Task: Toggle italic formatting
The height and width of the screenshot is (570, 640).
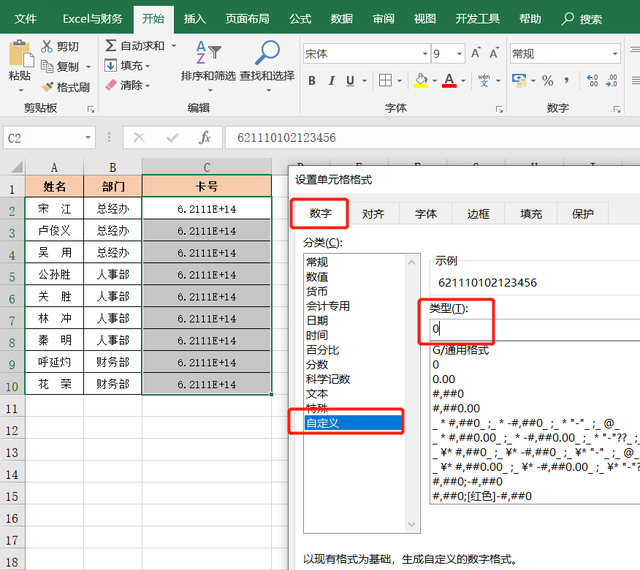Action: 331,81
